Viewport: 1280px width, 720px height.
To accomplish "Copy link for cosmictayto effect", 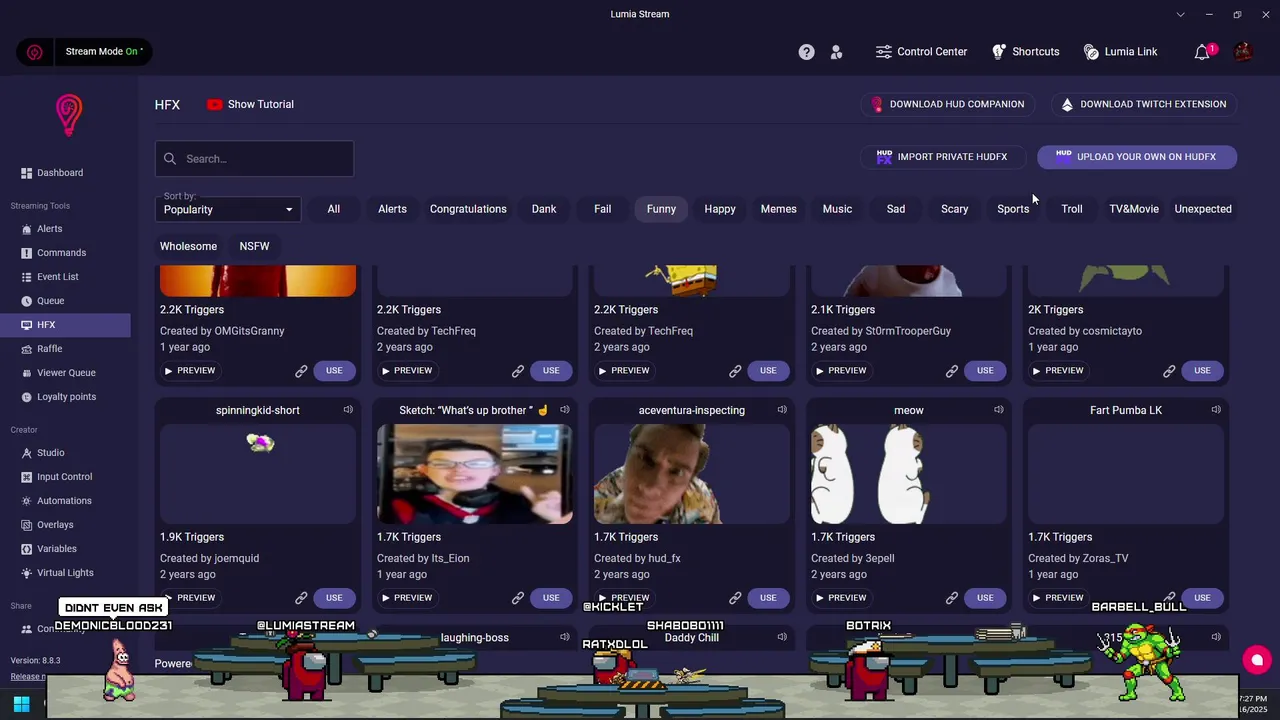I will (1169, 371).
